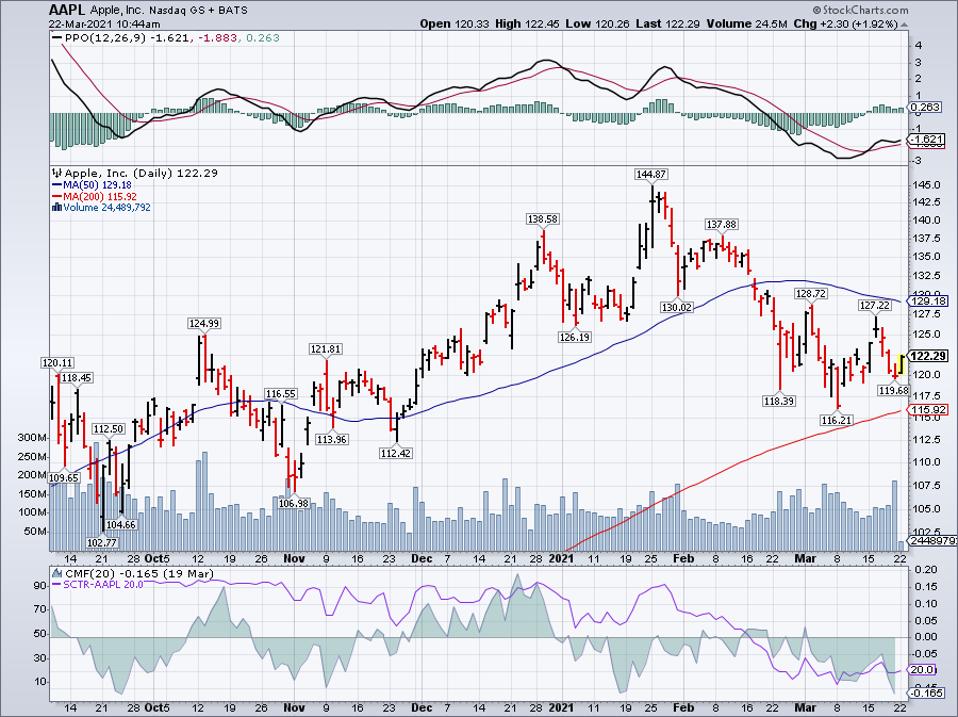Screen dimensions: 958x717
Task: Click the blue MA(50) legend line marker
Action: tap(55, 185)
